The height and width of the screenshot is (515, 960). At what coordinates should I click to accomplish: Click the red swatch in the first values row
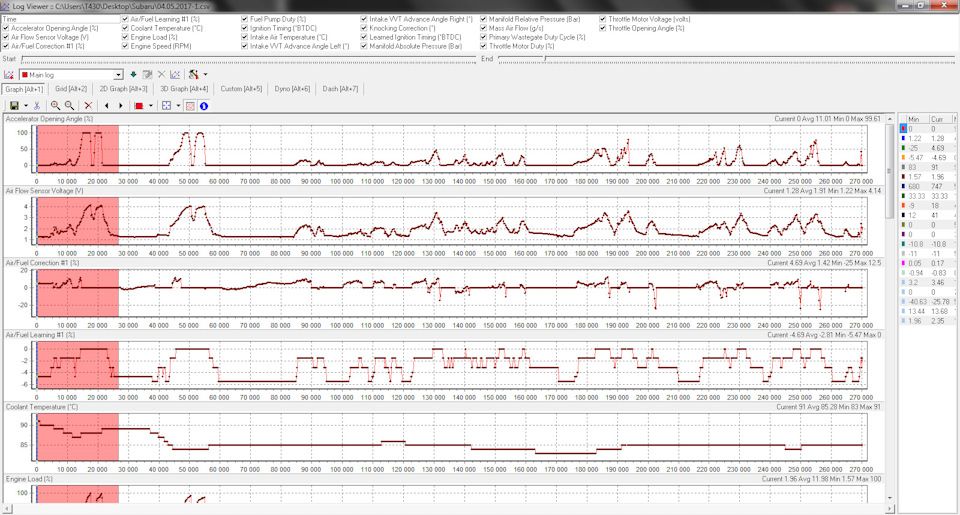point(902,129)
